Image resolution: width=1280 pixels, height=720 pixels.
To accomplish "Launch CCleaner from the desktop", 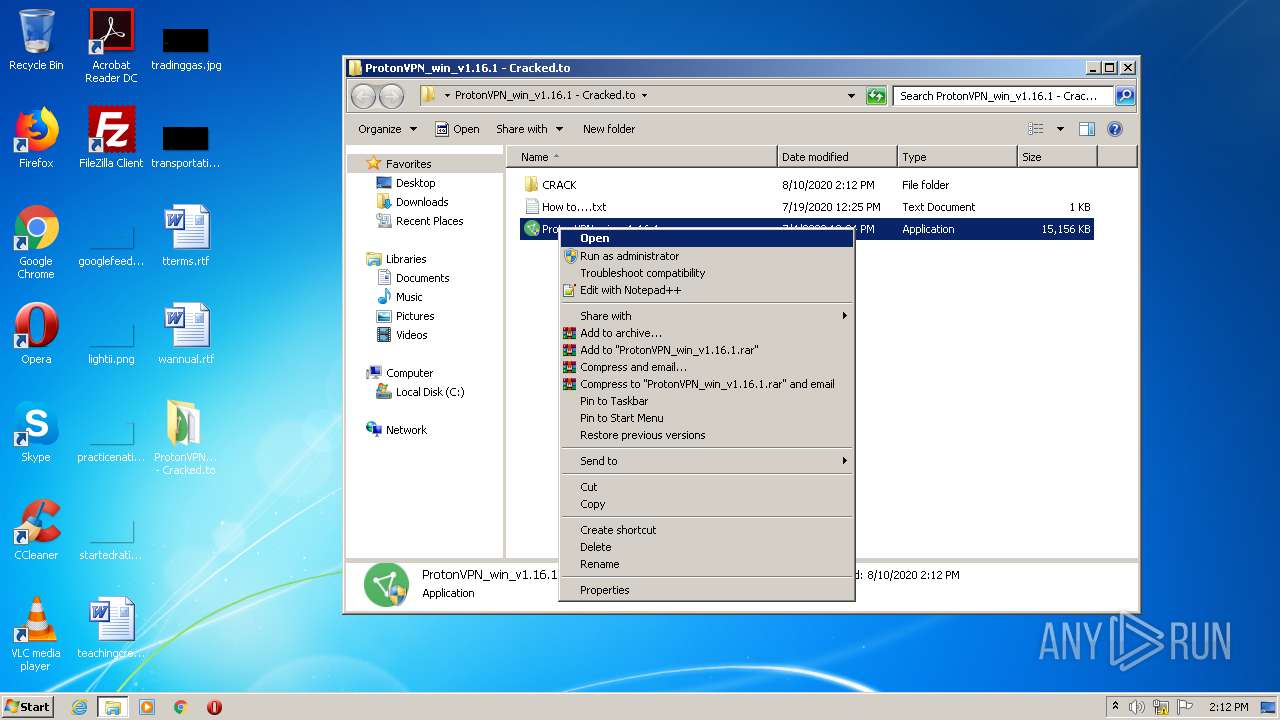I will [x=36, y=530].
